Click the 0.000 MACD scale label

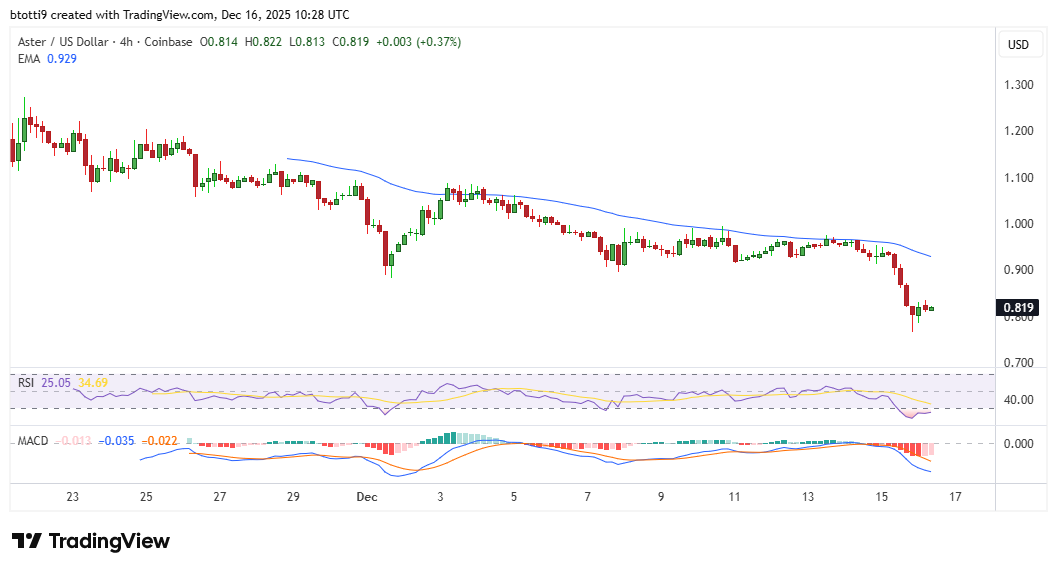pos(1018,444)
